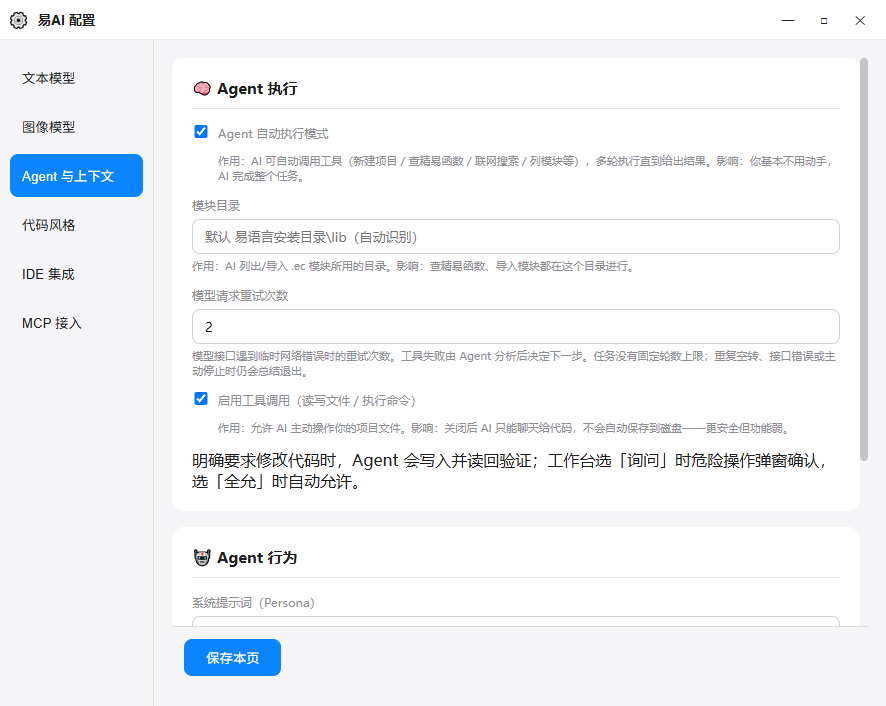
Task: Click the 模块目录 input field
Action: click(515, 237)
